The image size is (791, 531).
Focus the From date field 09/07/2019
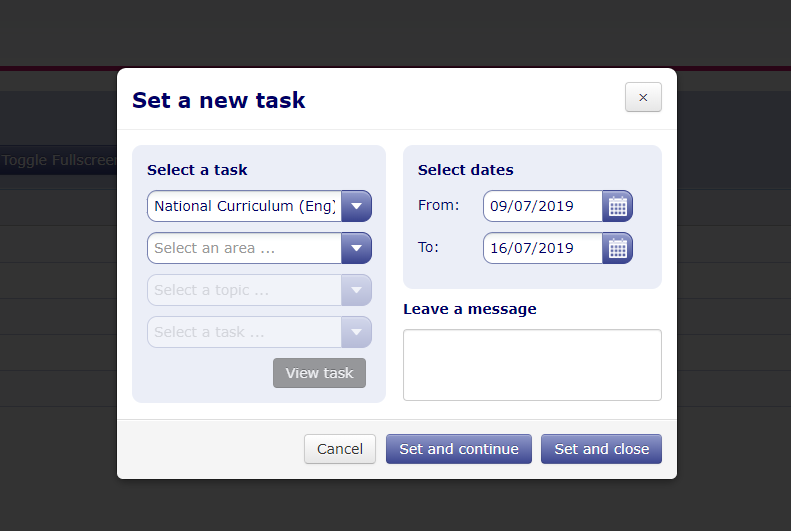pyautogui.click(x=543, y=206)
